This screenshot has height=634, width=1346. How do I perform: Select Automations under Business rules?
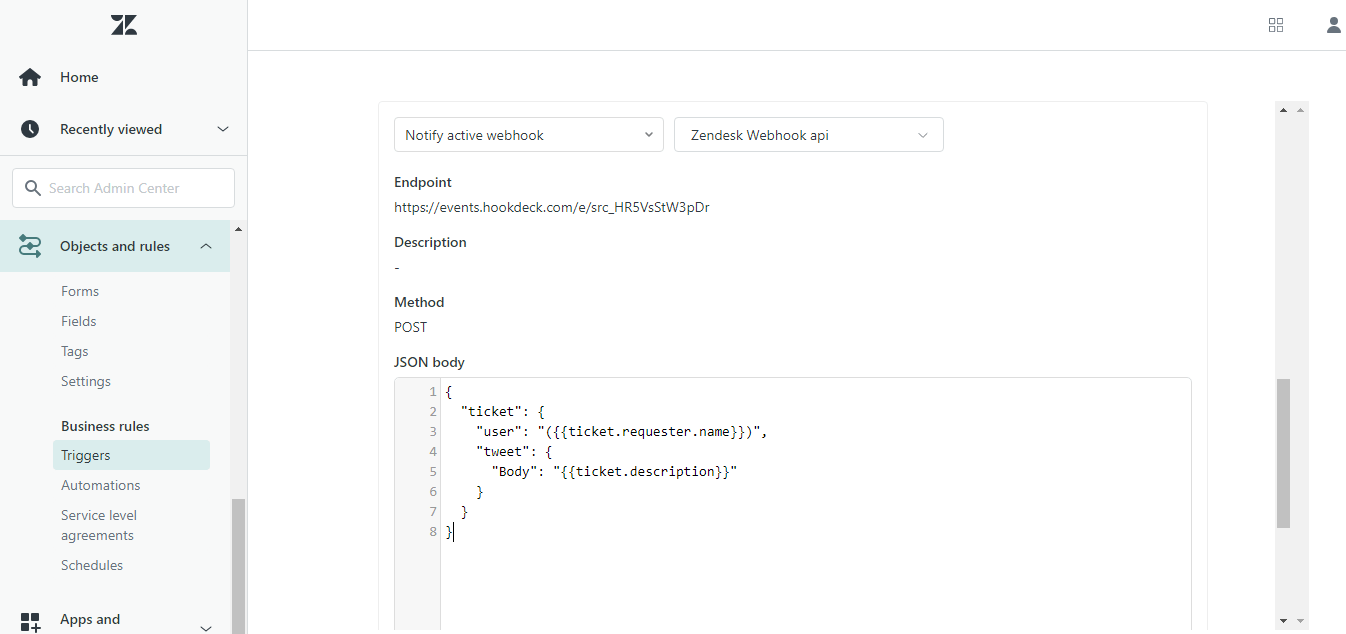pos(100,485)
